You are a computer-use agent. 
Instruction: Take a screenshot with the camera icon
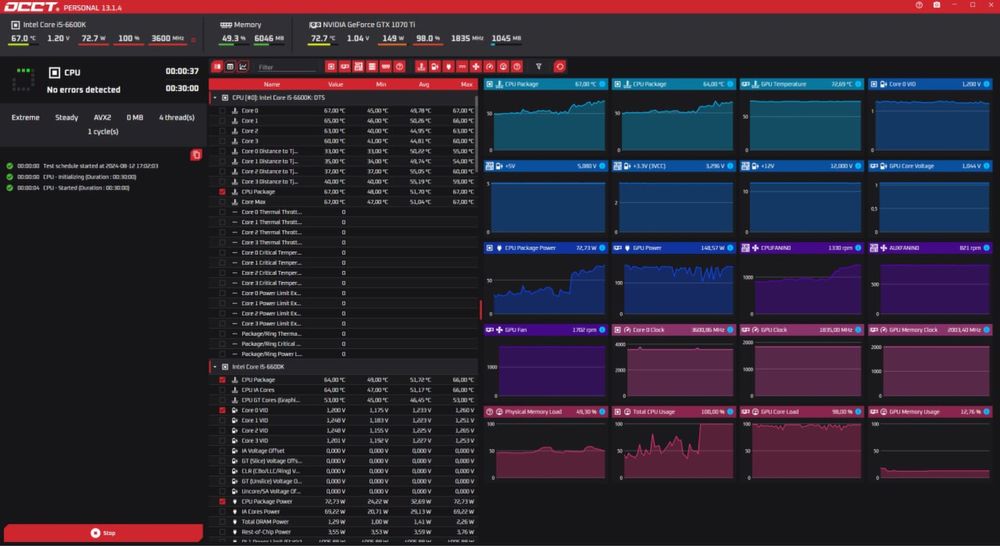pos(936,5)
